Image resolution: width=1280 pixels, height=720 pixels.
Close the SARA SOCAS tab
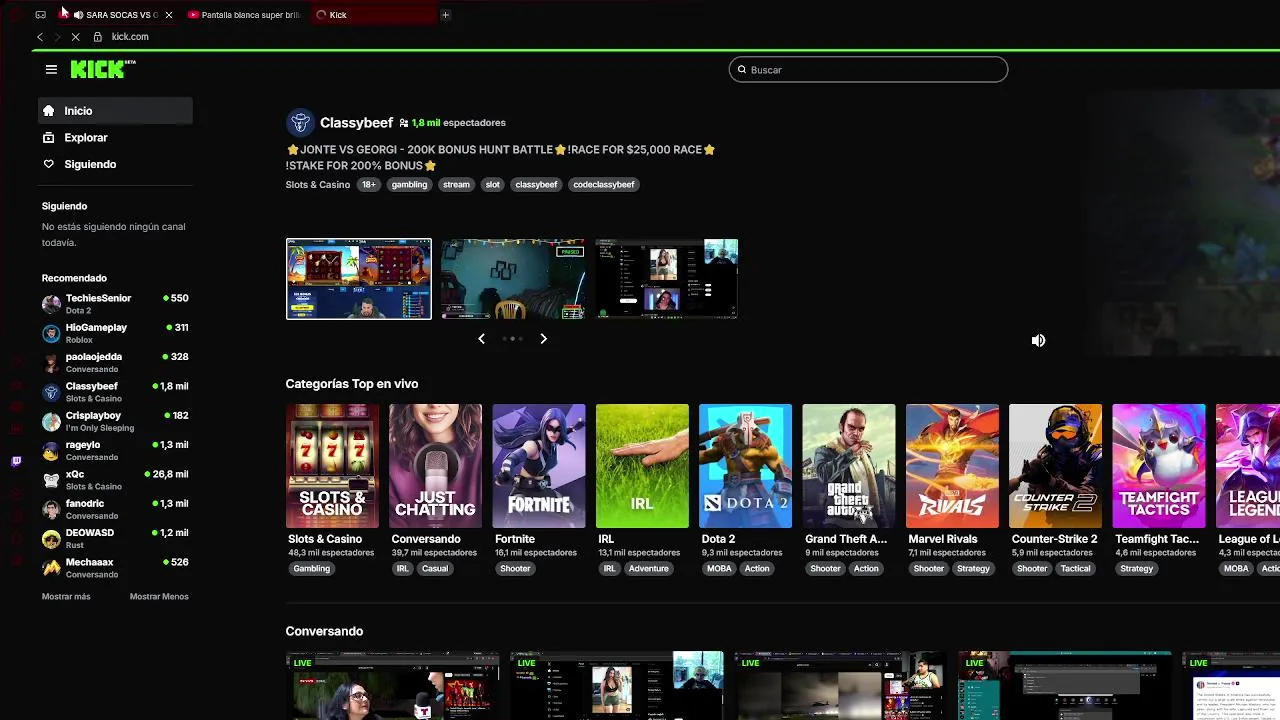coord(168,15)
